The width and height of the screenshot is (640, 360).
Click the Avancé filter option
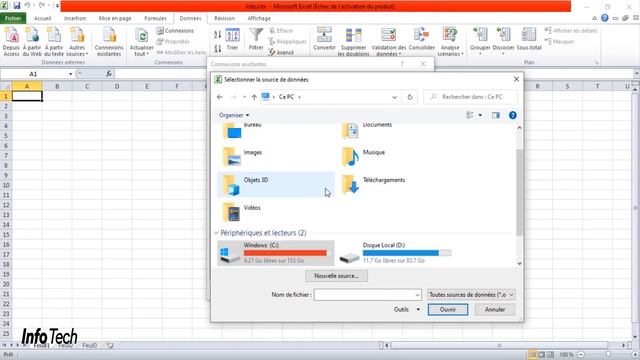pos(282,52)
